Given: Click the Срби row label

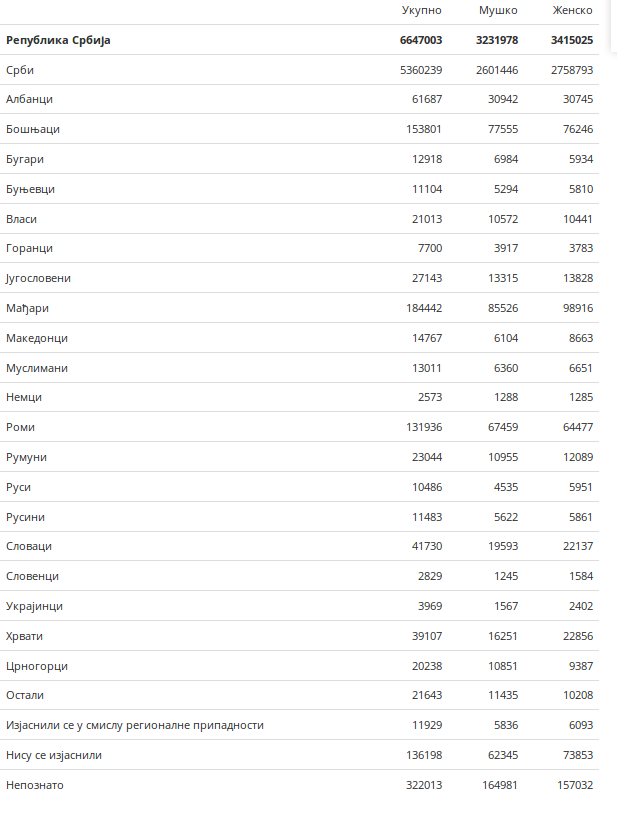Looking at the screenshot, I should [x=20, y=70].
